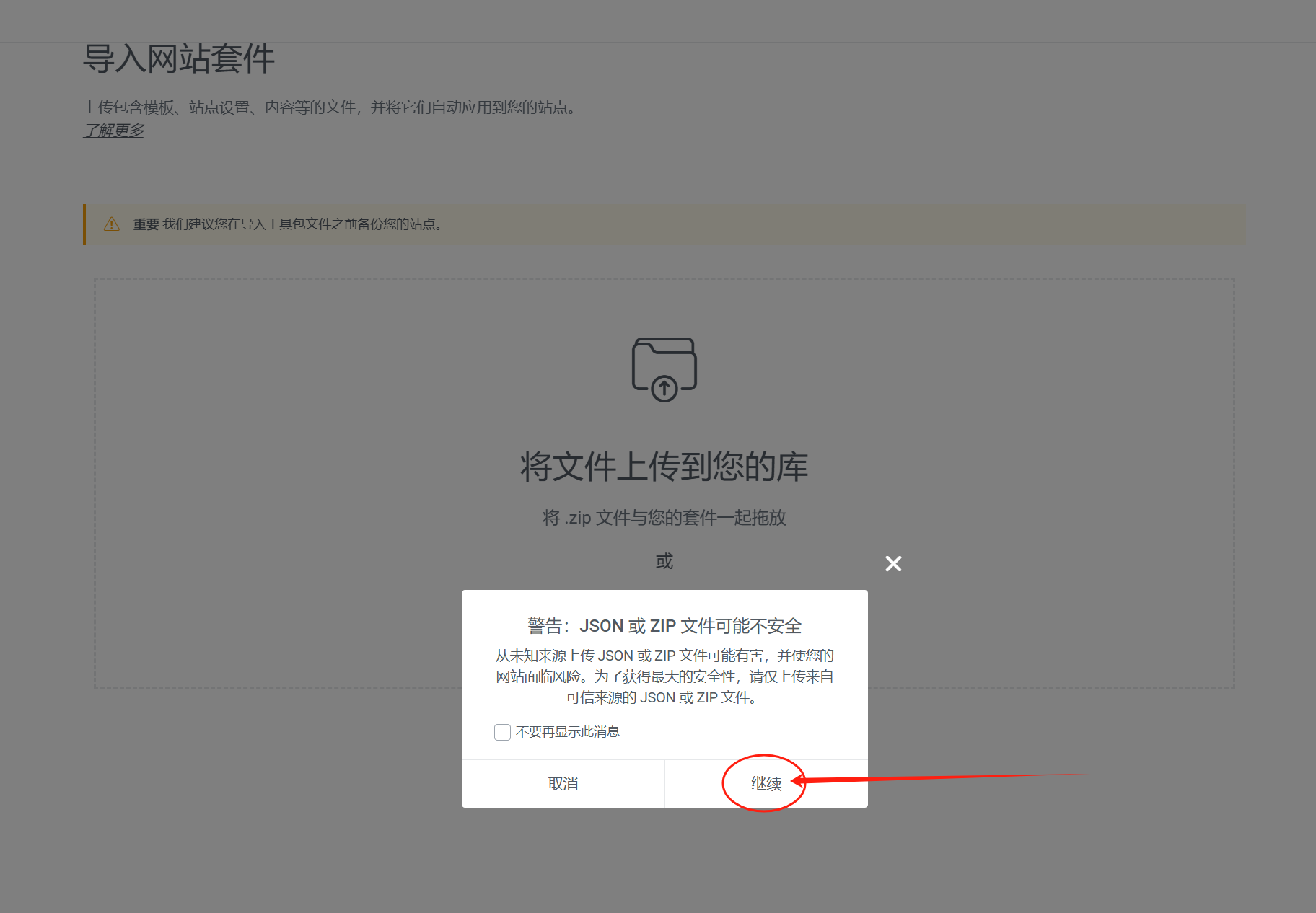Click the .zip drag-and-drop instruction text
This screenshot has height=913, width=1316.
[x=663, y=518]
